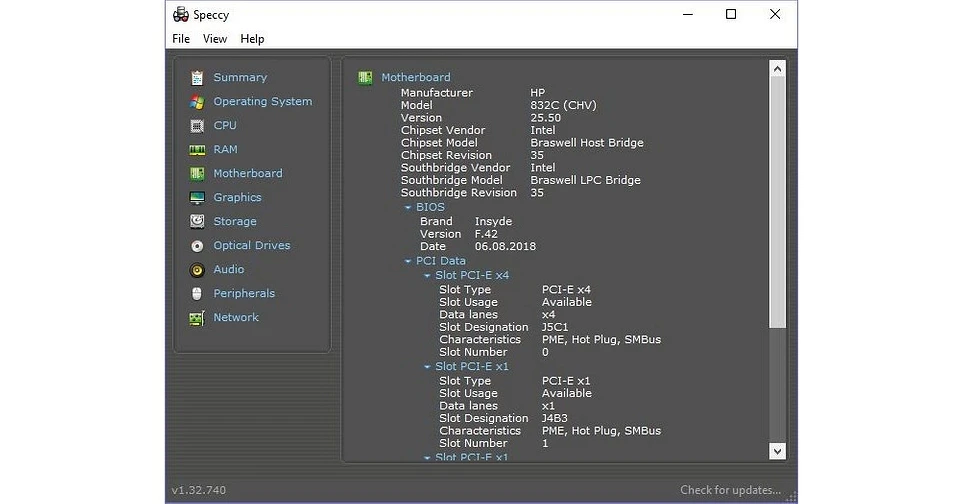The image size is (960, 504).
Task: Click the Peripherals mouse icon
Action: (197, 294)
